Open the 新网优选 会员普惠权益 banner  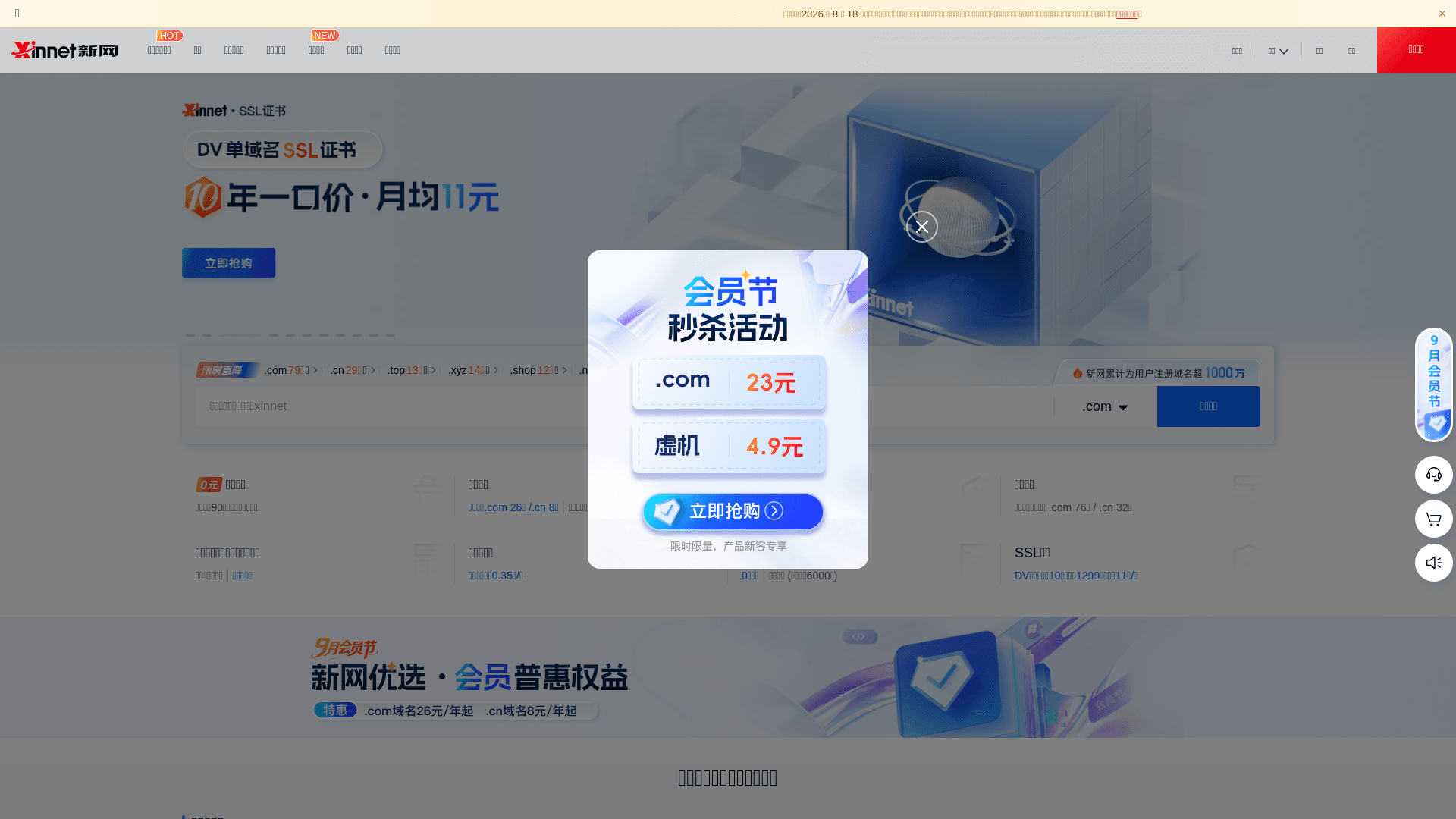pyautogui.click(x=728, y=677)
